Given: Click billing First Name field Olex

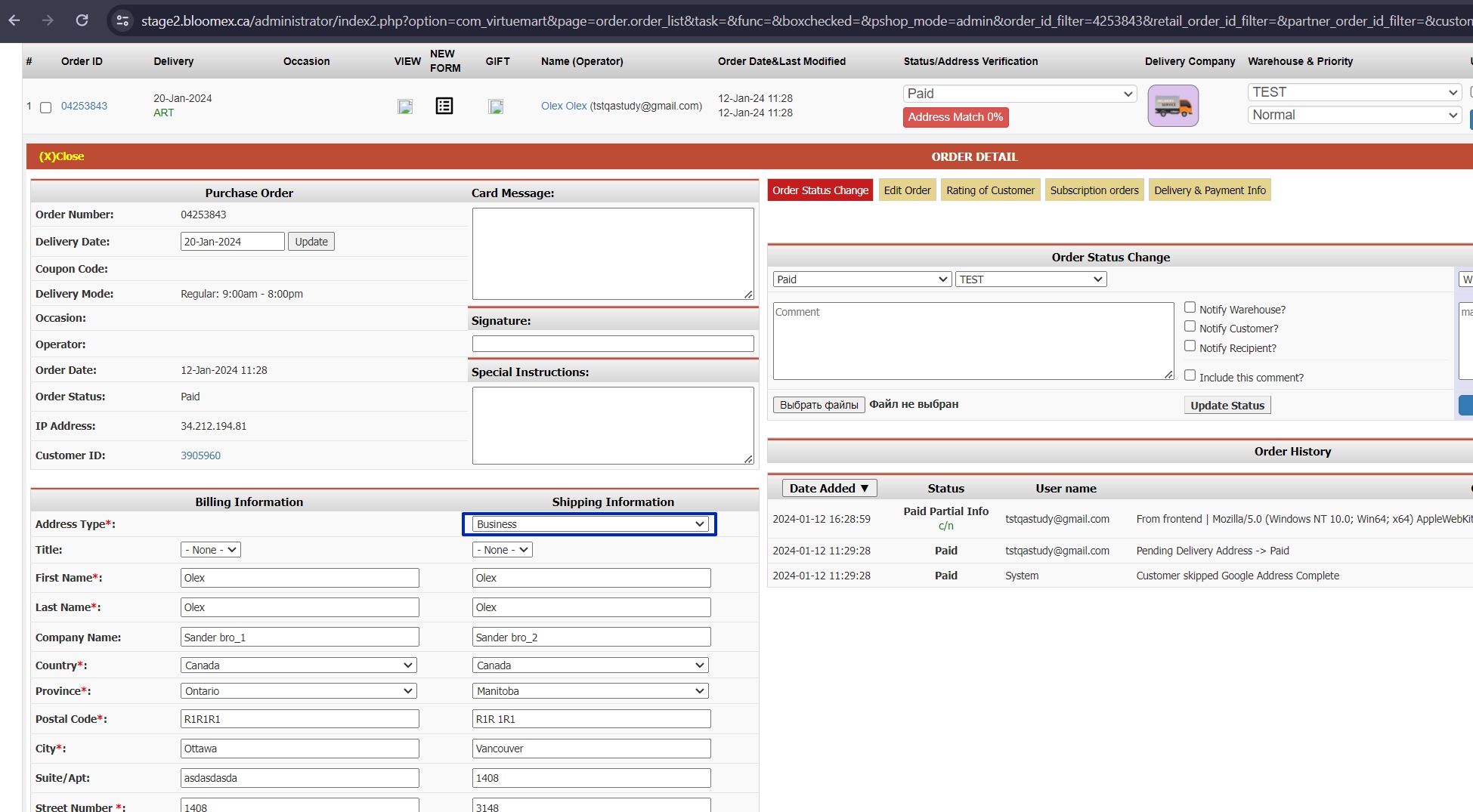Looking at the screenshot, I should 300,578.
